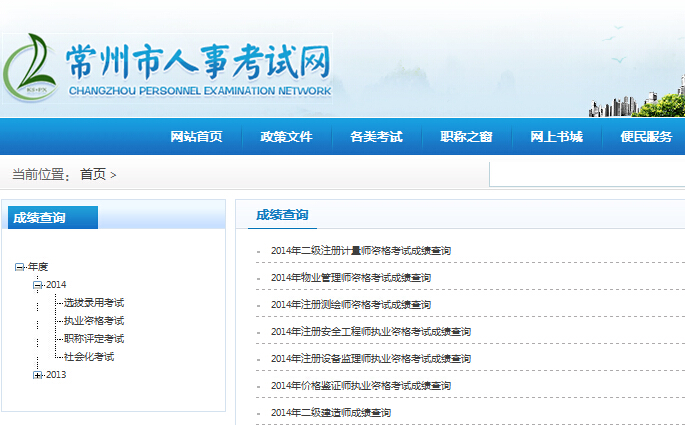Expand the 2013 year tree node
Screen dimensions: 685x425
click(x=38, y=375)
